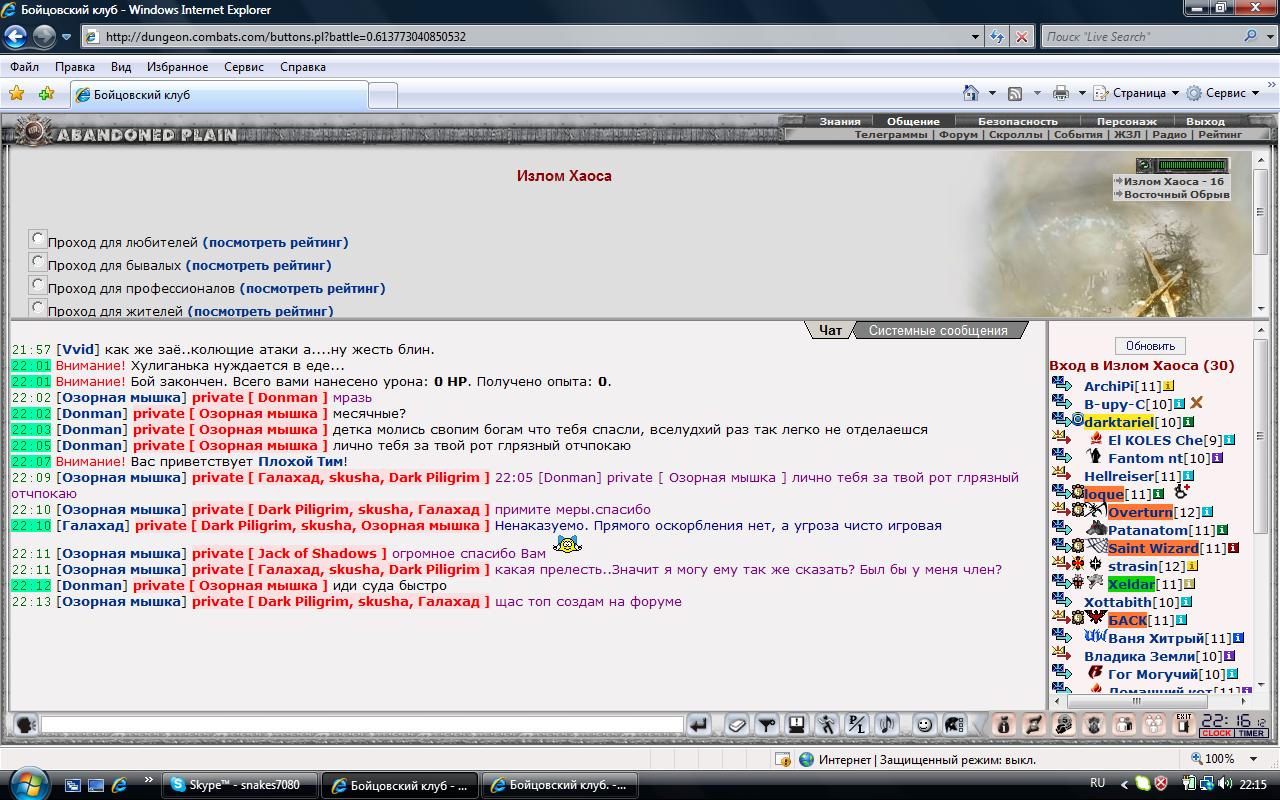Click the private message icon beside Hellreiser
Screen dimensions: 1280x800
1061,476
